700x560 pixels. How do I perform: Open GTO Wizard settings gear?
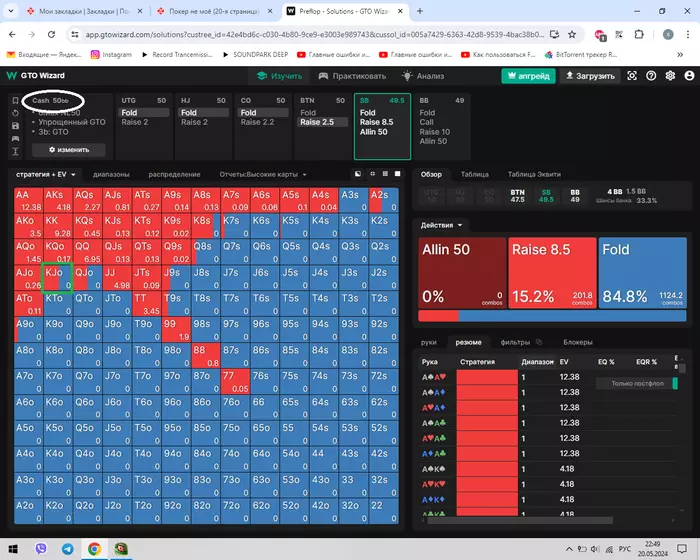coord(670,76)
